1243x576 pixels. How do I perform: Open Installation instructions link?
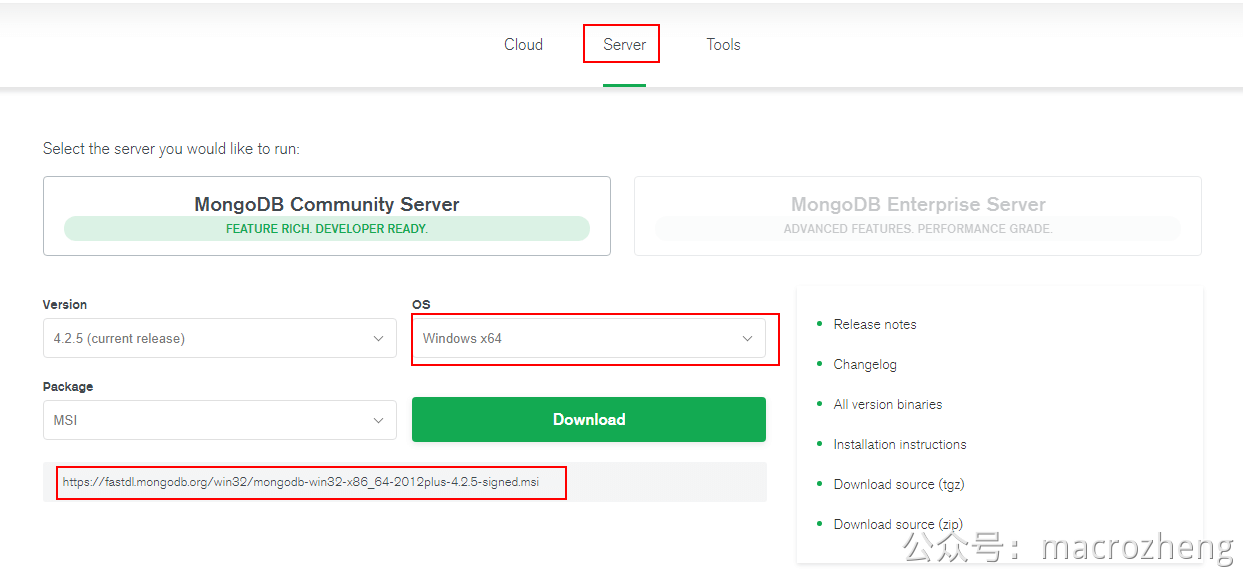click(900, 444)
